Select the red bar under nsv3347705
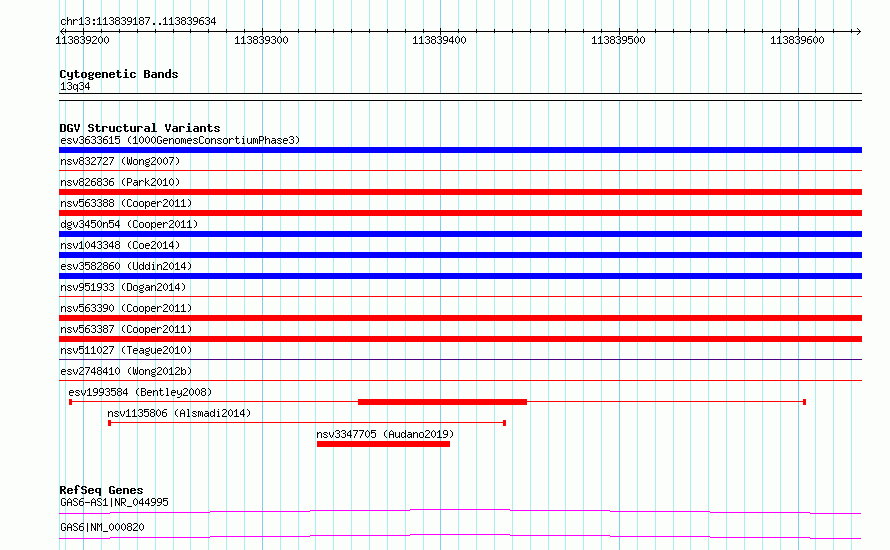The image size is (890, 550). click(383, 444)
